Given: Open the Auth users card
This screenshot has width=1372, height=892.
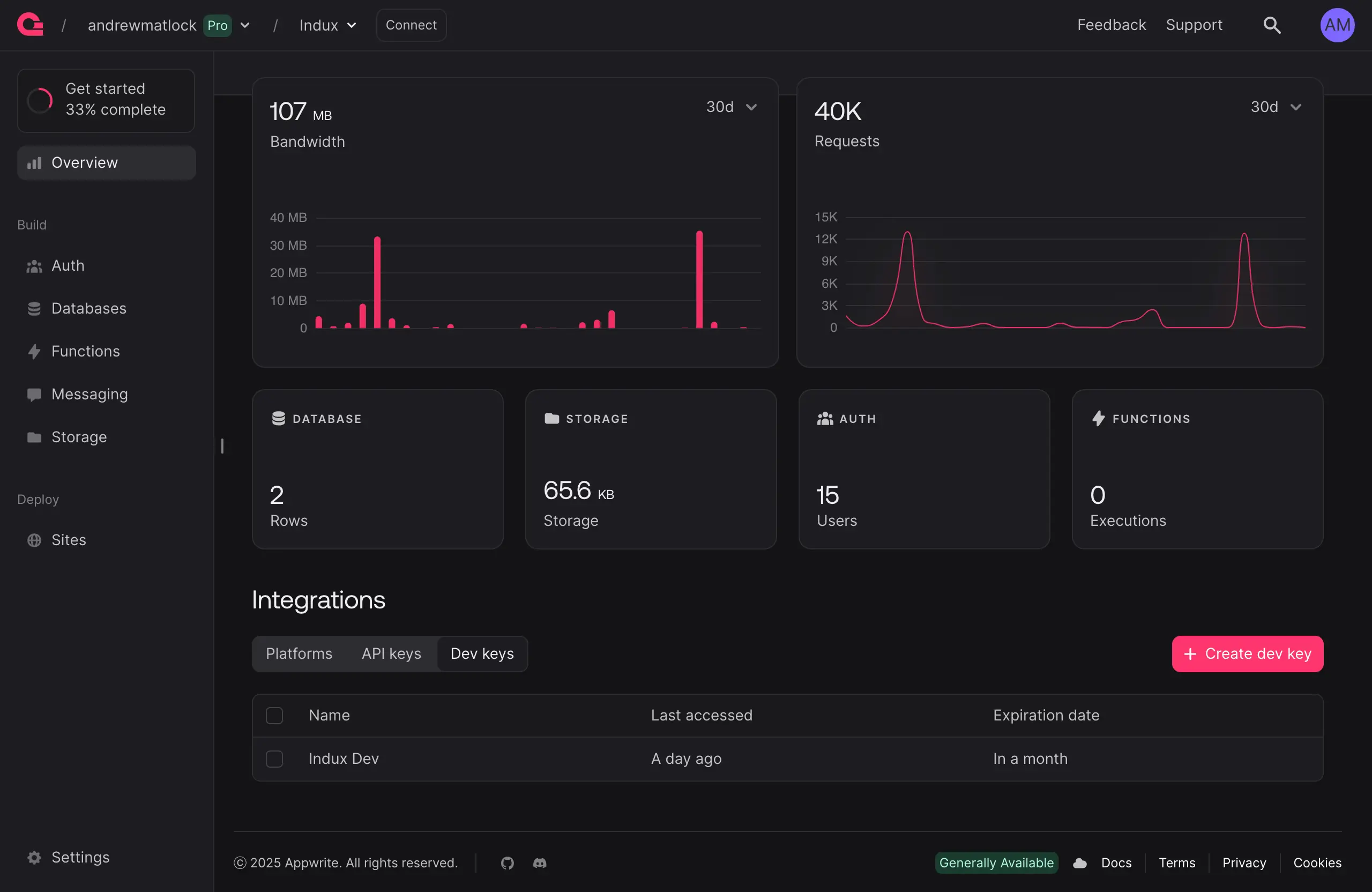Looking at the screenshot, I should point(924,470).
